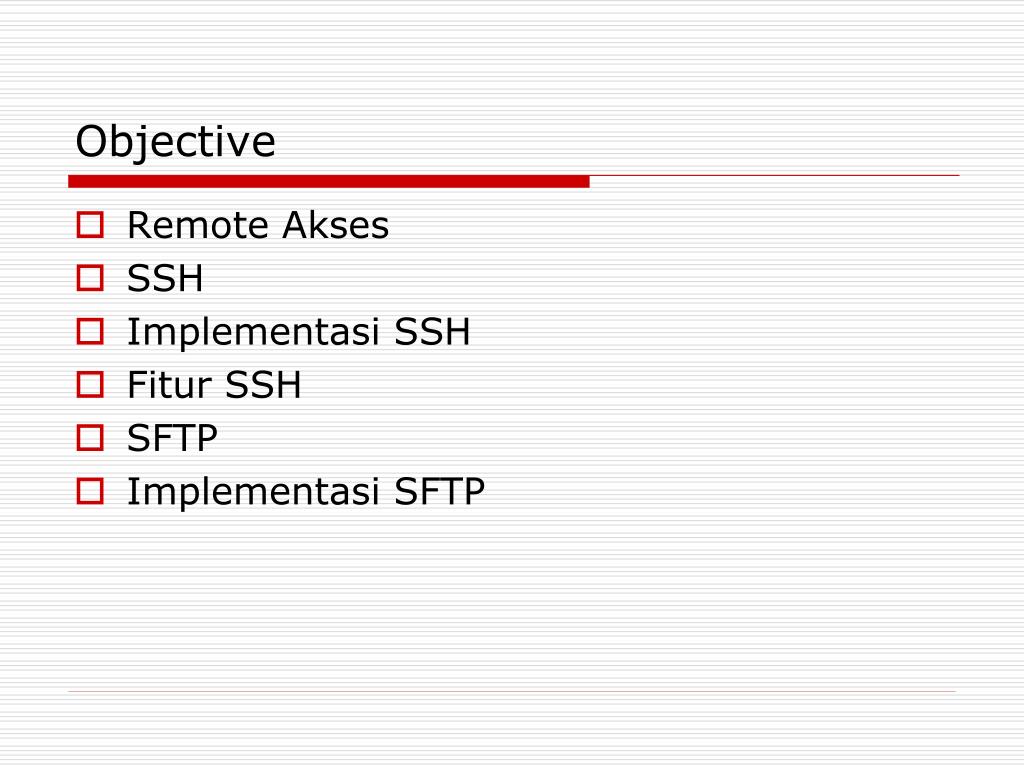Select the SSH bullet text
Screen dimensions: 1024x768
pos(165,278)
